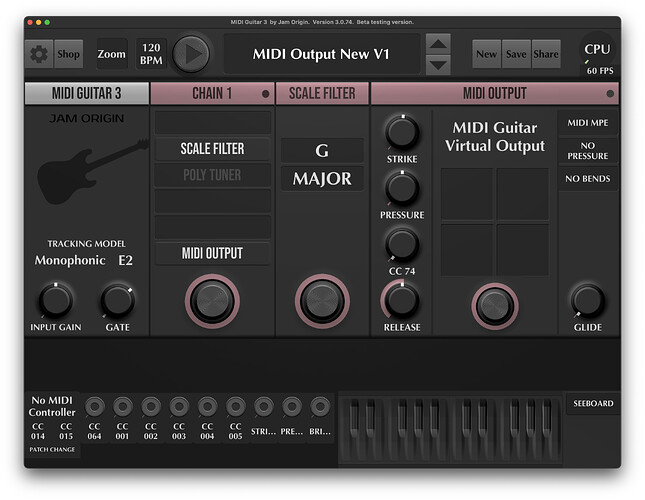Click the Shop button

pos(68,54)
